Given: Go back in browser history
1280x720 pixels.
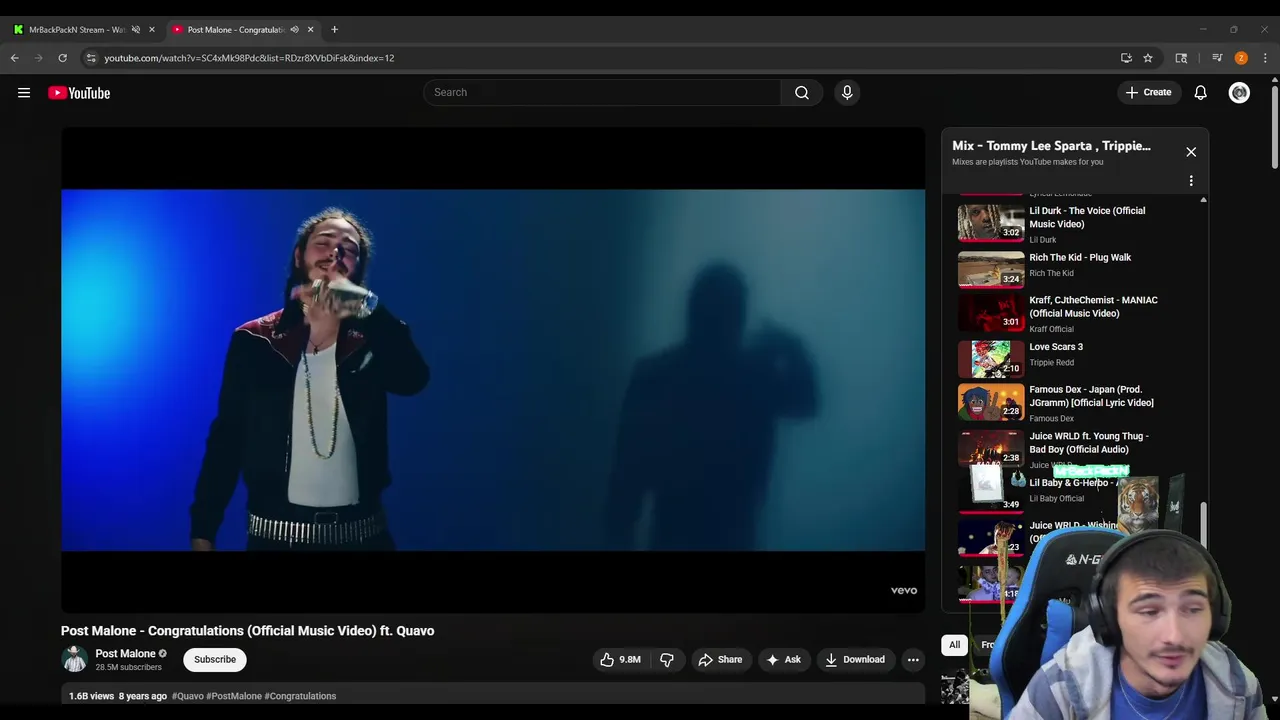Looking at the screenshot, I should pyautogui.click(x=15, y=58).
